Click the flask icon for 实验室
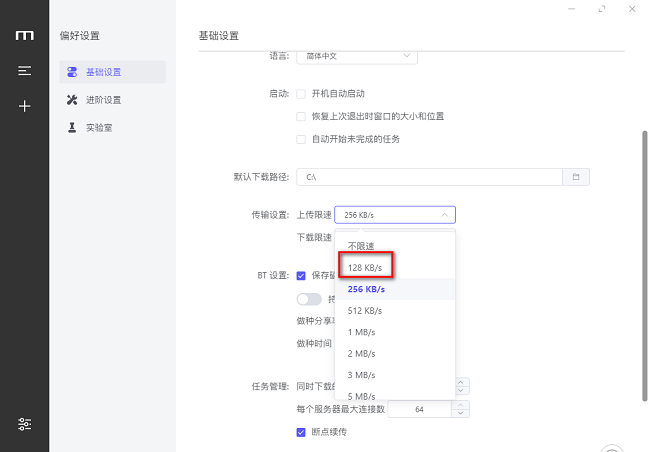 click(x=71, y=127)
